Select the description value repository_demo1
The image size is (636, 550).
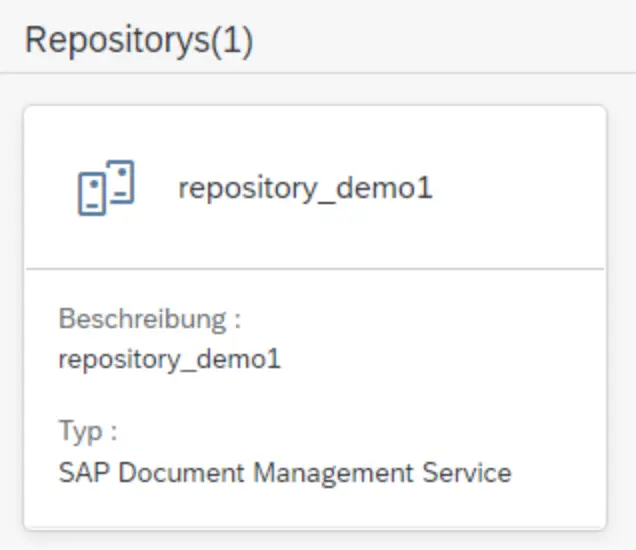(170, 359)
